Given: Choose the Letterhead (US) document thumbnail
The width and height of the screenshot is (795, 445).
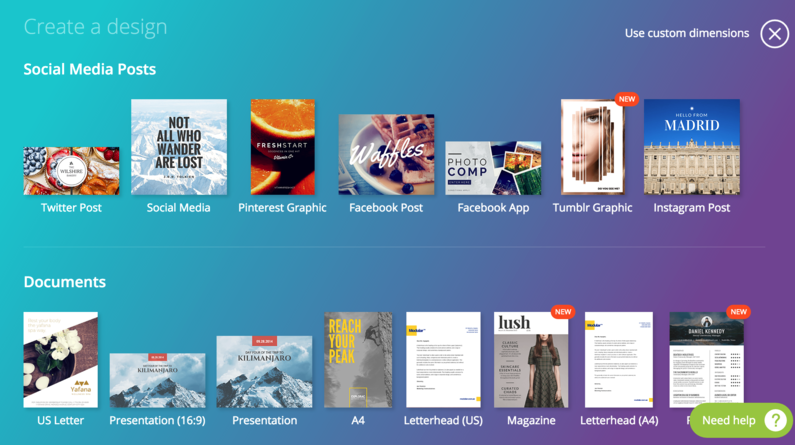Looking at the screenshot, I should click(443, 360).
